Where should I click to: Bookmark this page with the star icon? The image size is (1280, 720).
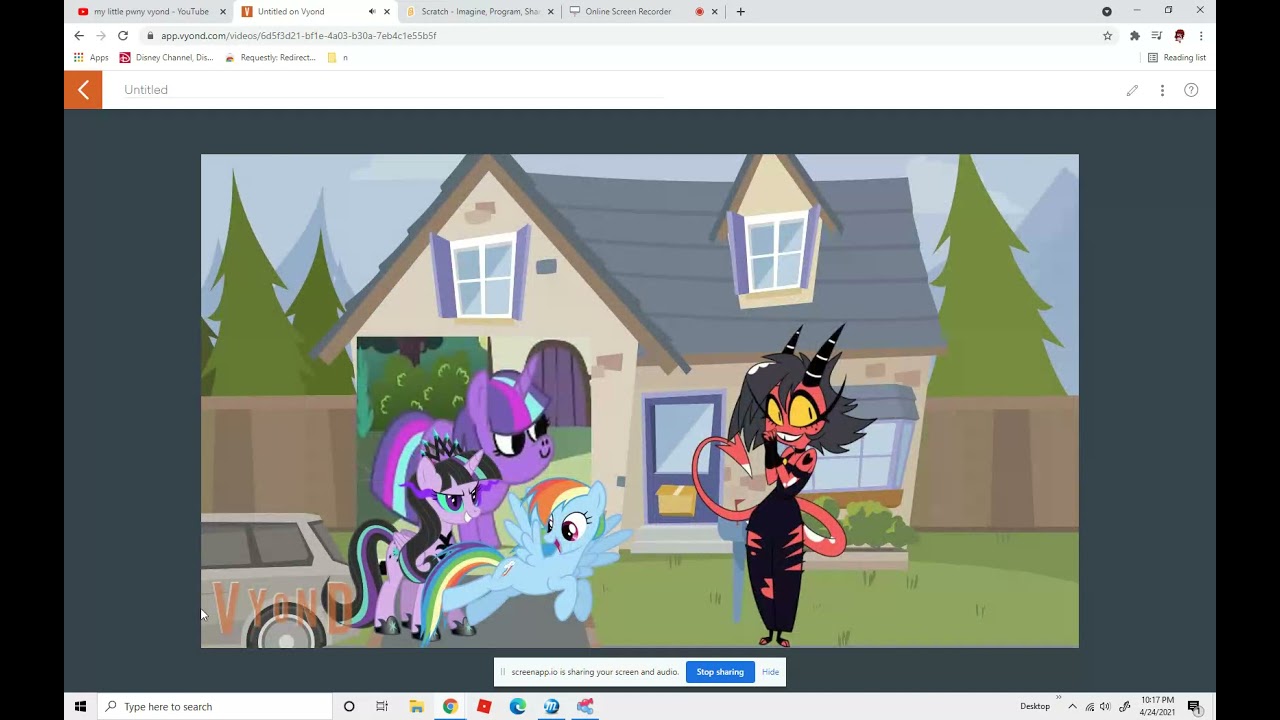(x=1107, y=36)
